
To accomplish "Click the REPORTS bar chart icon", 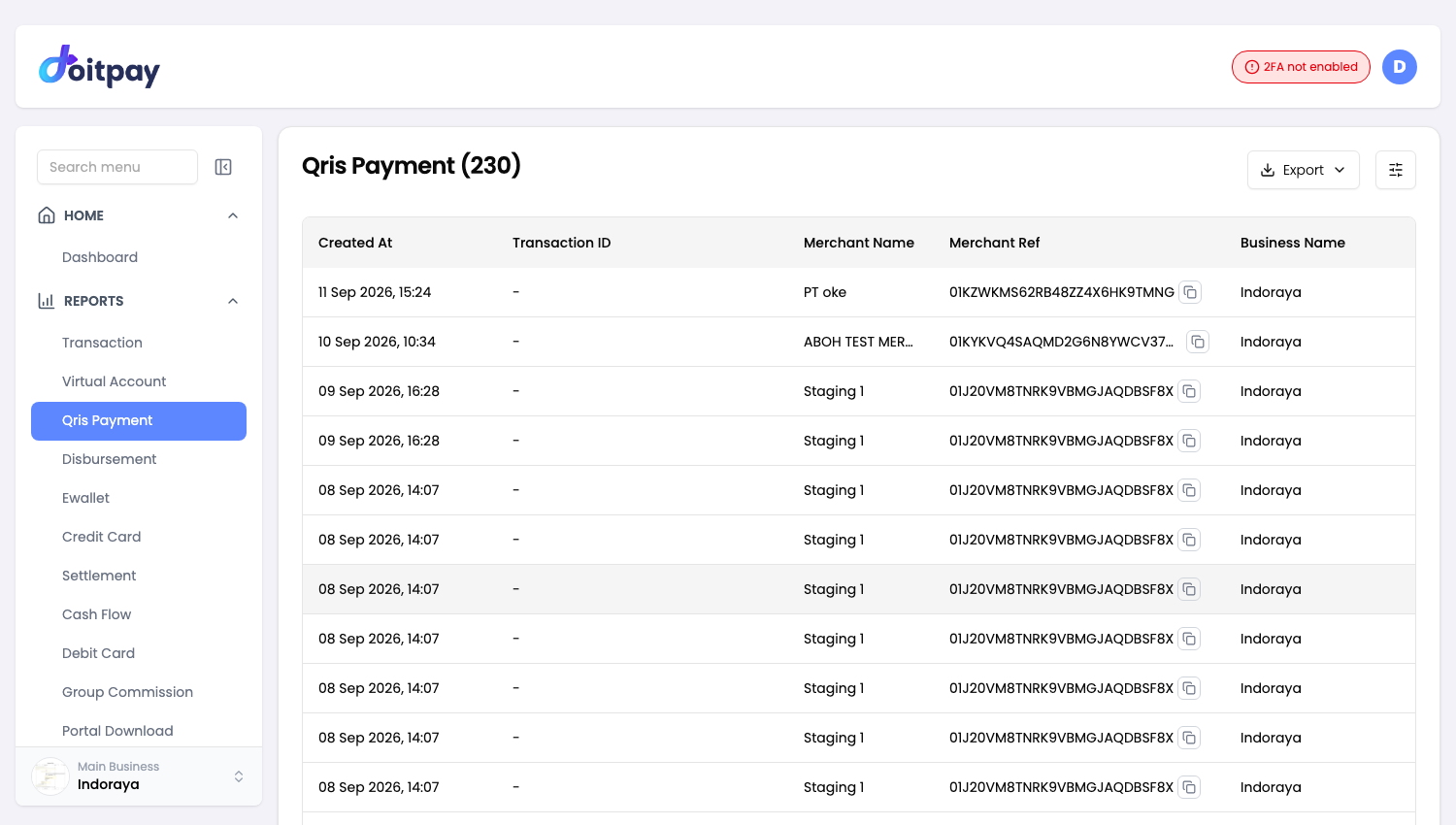I will [47, 301].
